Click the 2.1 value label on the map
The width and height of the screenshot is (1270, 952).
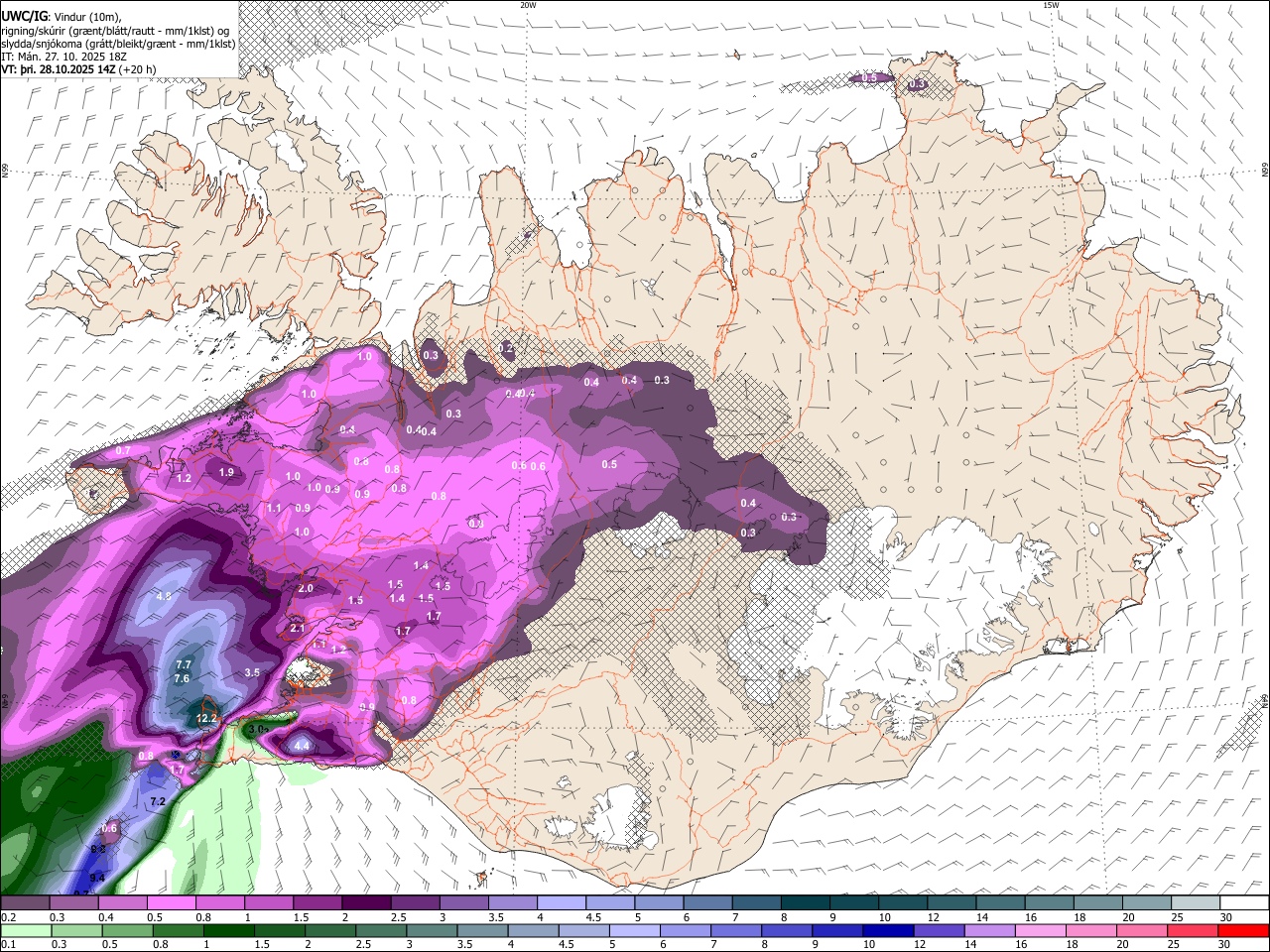click(297, 629)
